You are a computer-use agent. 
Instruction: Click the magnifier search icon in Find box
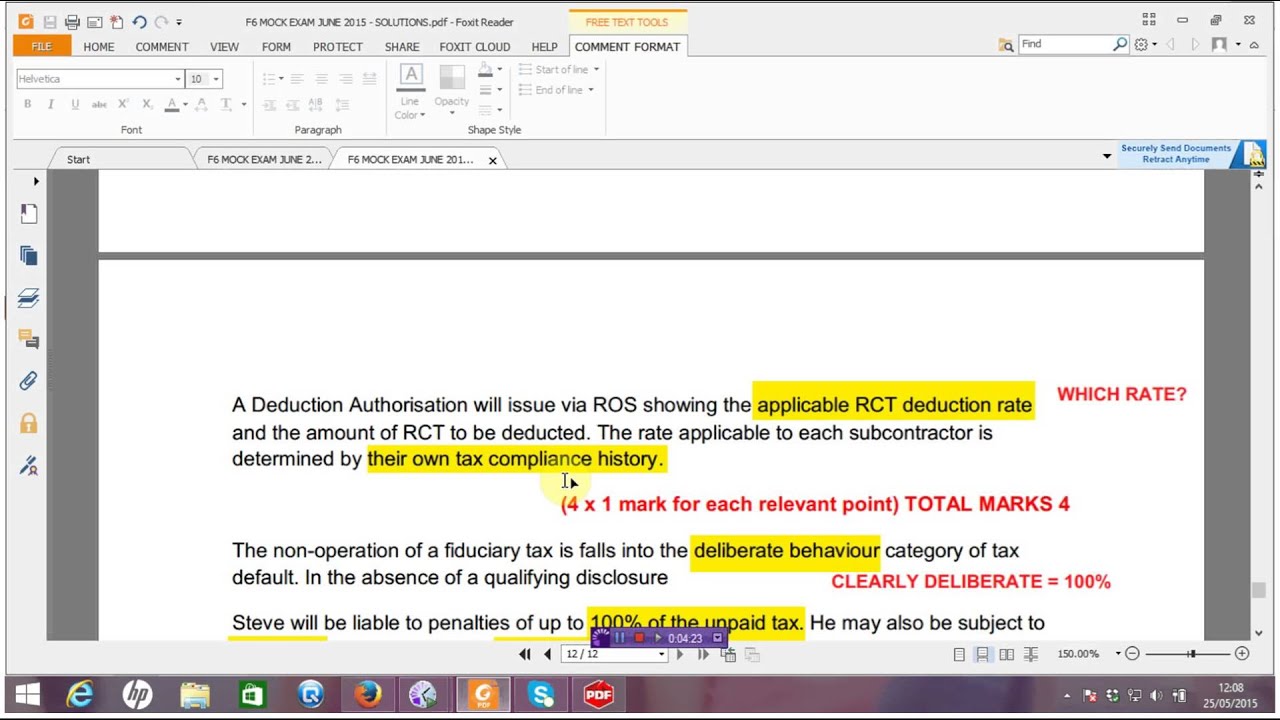tap(1120, 44)
